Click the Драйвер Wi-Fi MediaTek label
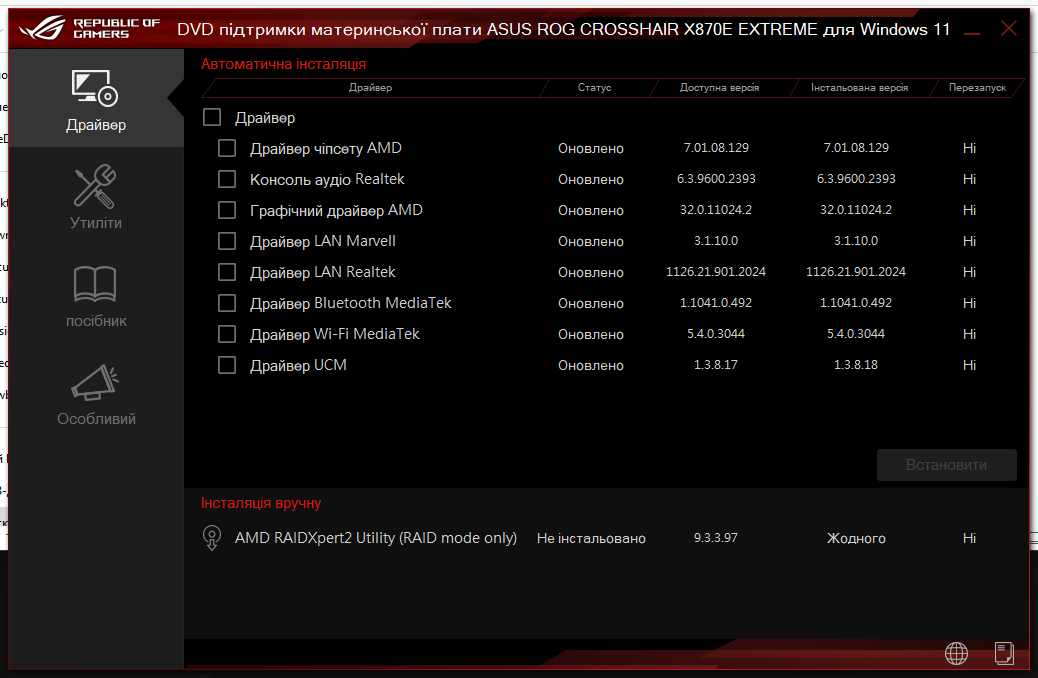This screenshot has width=1038, height=678. 335,334
